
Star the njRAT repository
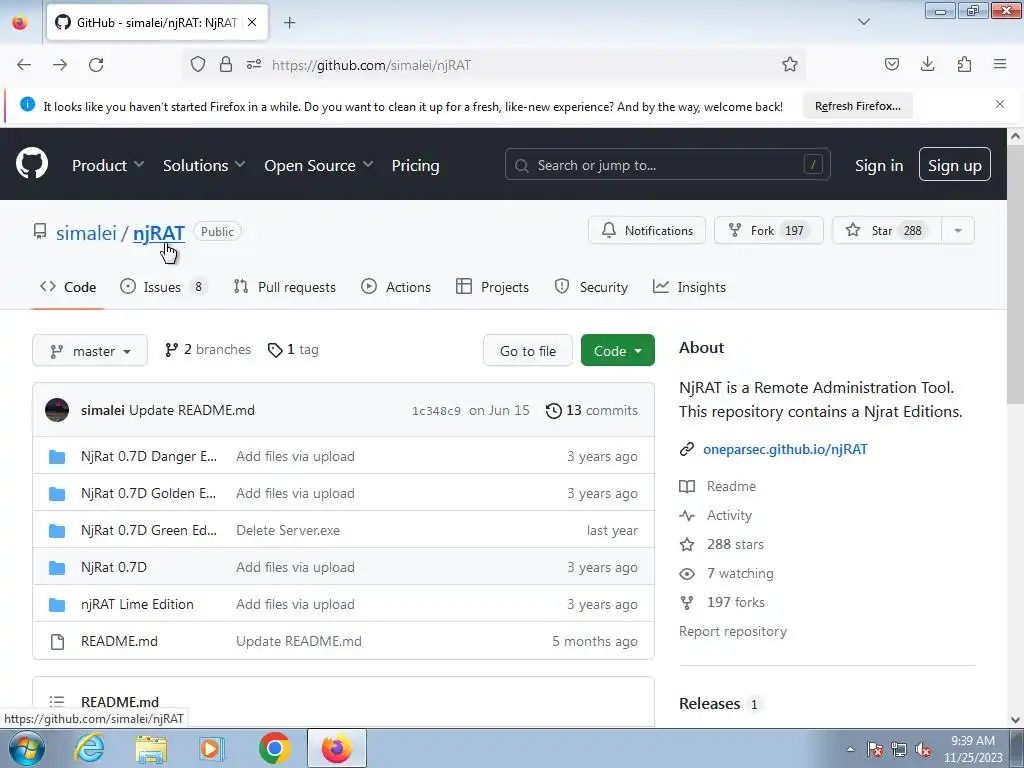(x=887, y=230)
